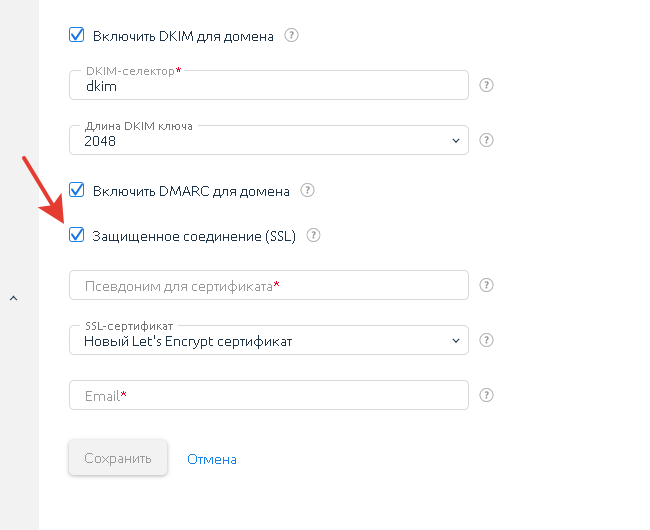The height and width of the screenshot is (530, 650).
Task: Open the SSL-сертификат dropdown list
Action: (x=269, y=340)
